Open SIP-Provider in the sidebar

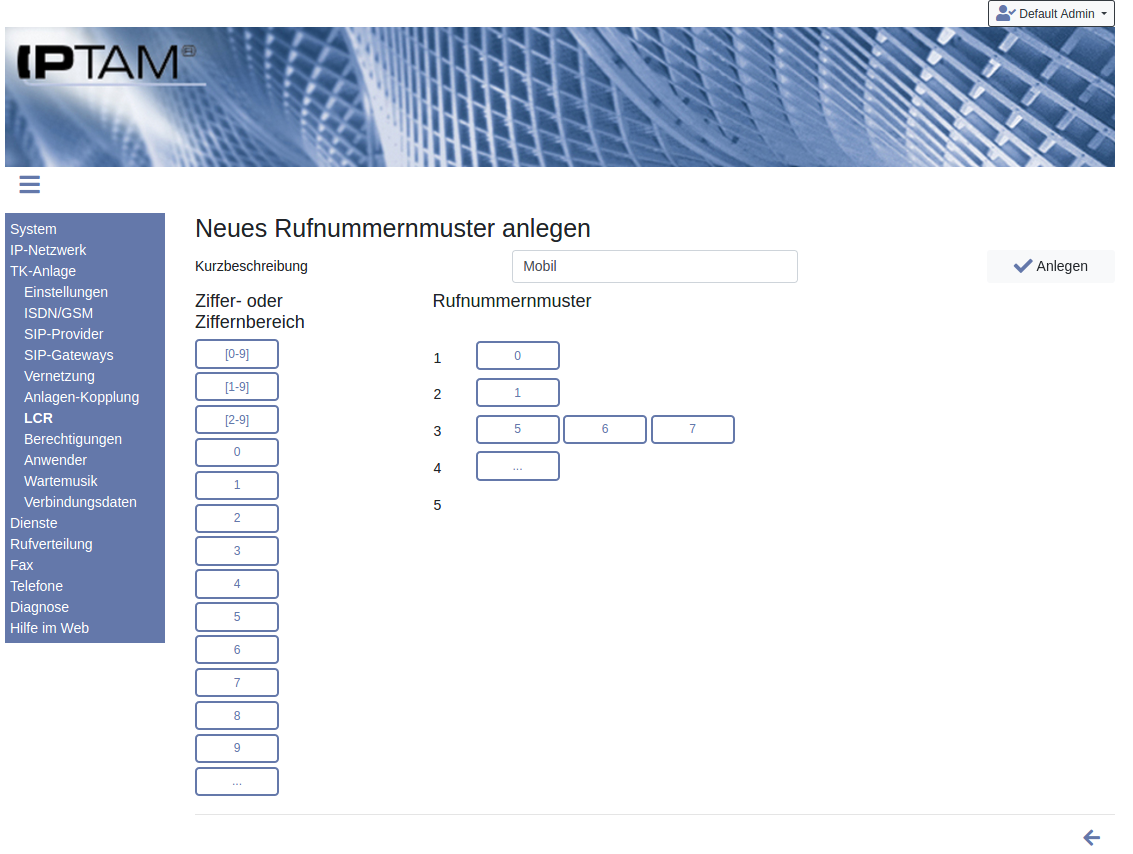(64, 334)
